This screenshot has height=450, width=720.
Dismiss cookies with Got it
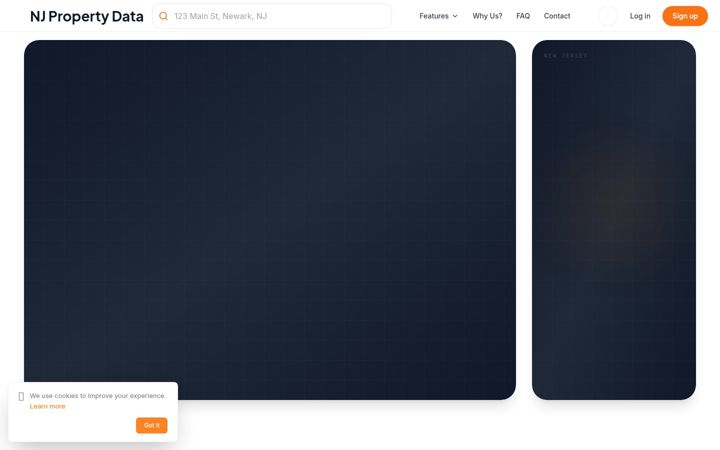152,425
